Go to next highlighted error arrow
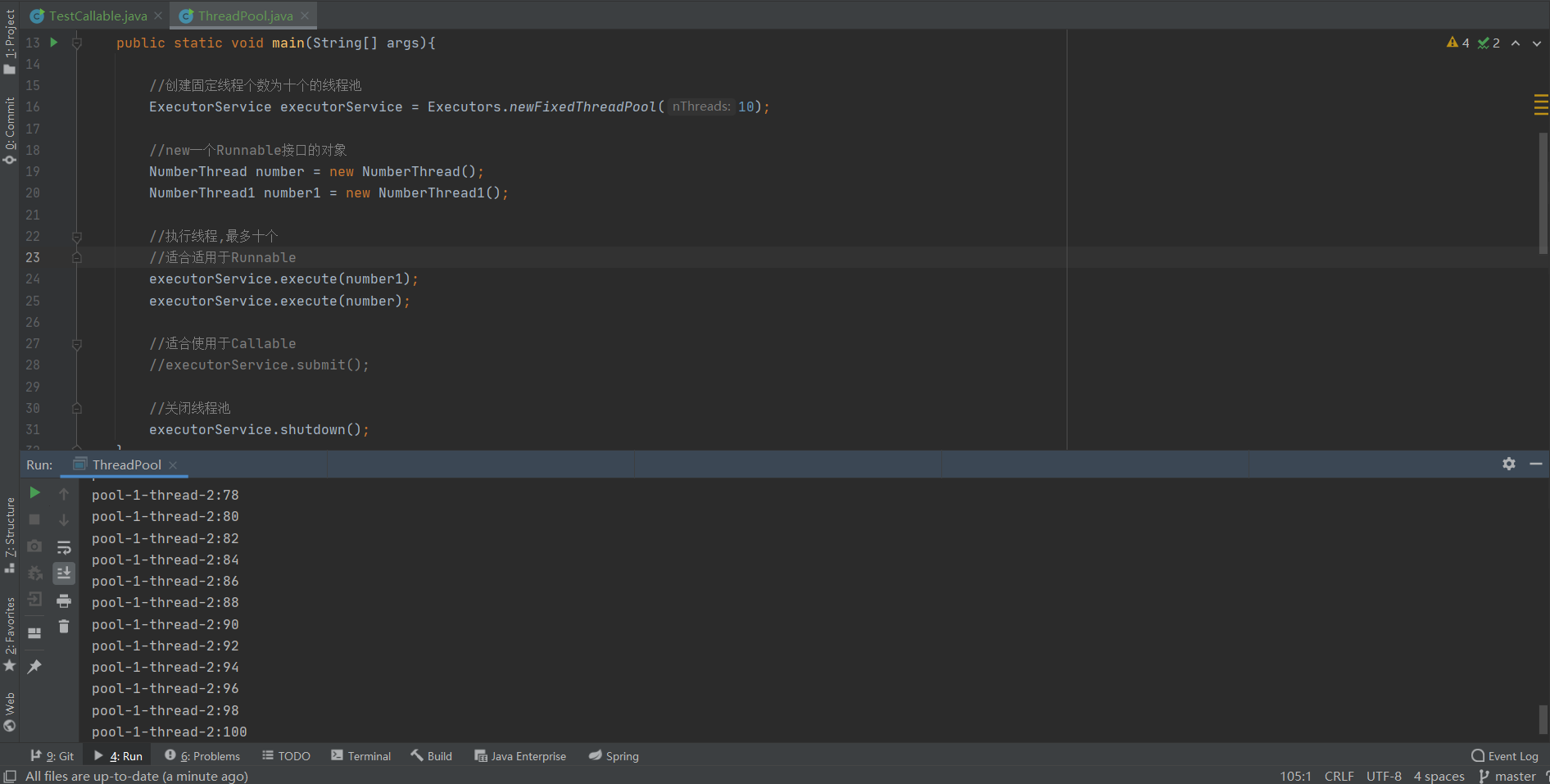 point(1537,43)
